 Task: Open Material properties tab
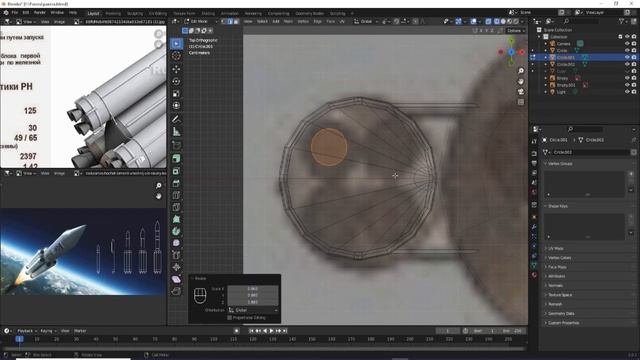pyautogui.click(x=534, y=275)
